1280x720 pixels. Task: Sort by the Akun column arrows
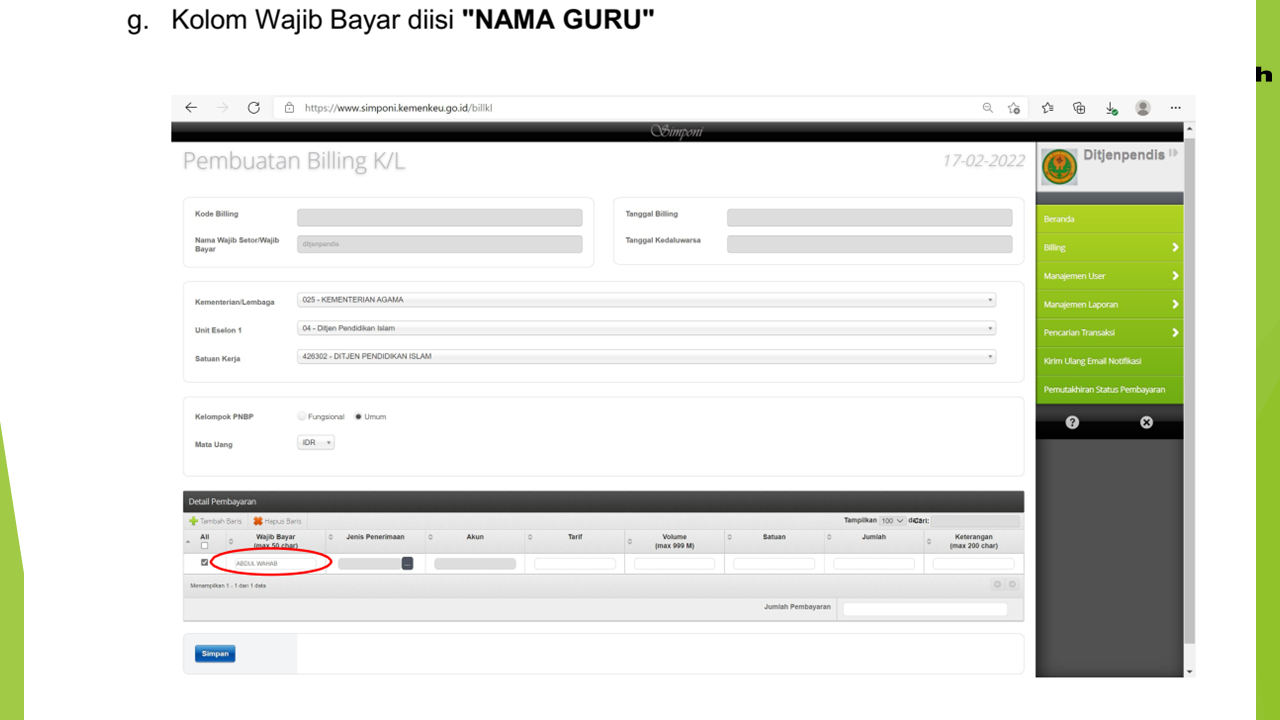coord(431,537)
